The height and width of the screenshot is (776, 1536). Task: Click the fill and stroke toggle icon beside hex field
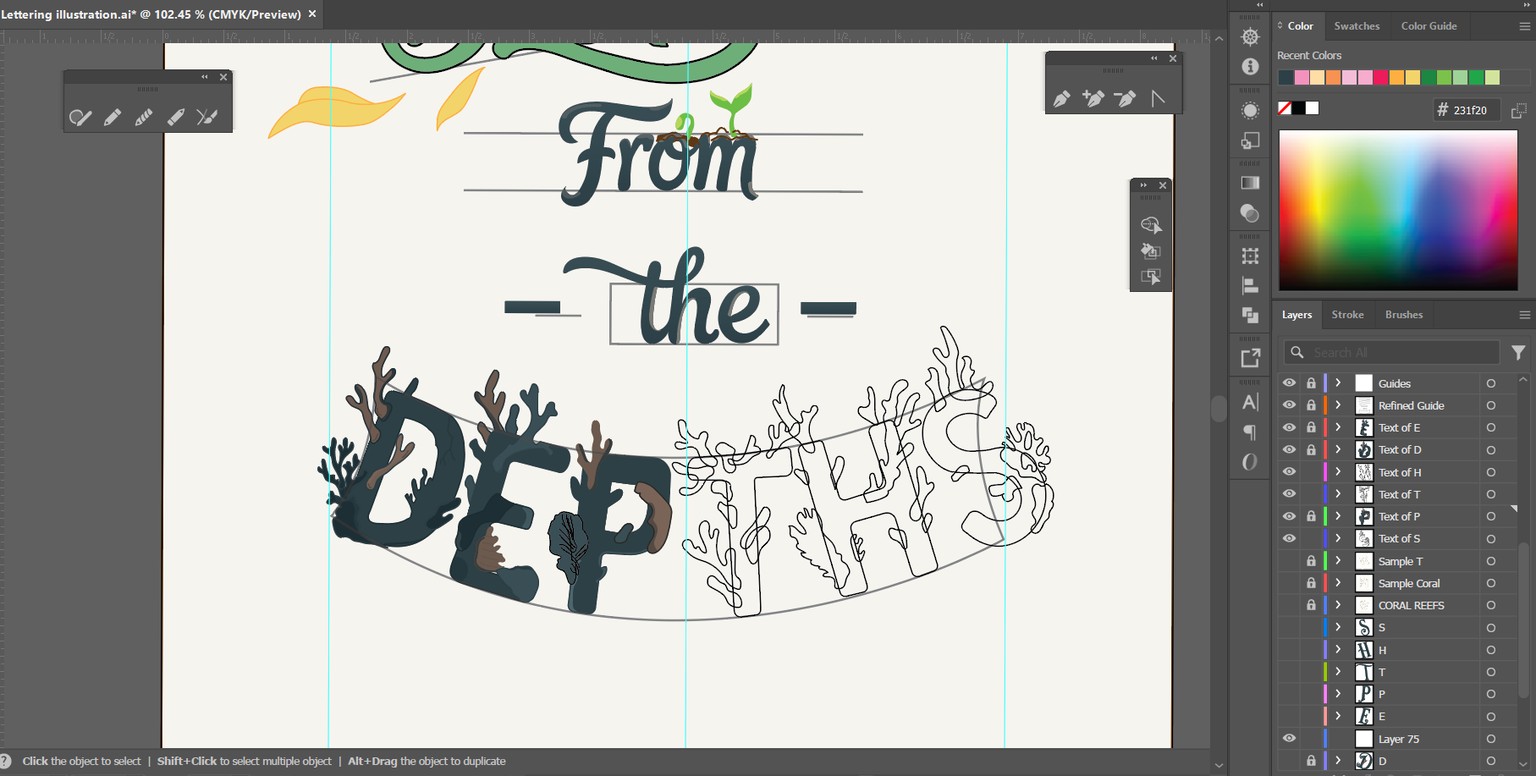tap(1518, 110)
